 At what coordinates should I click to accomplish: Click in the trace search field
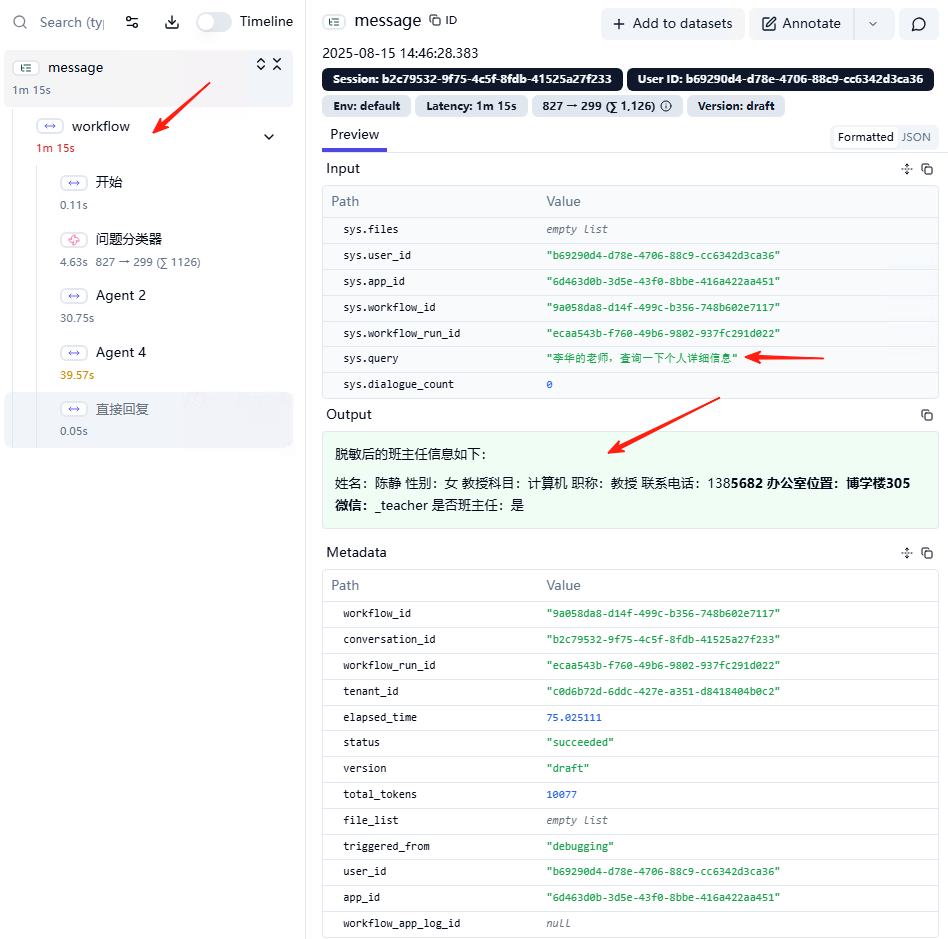(x=70, y=22)
